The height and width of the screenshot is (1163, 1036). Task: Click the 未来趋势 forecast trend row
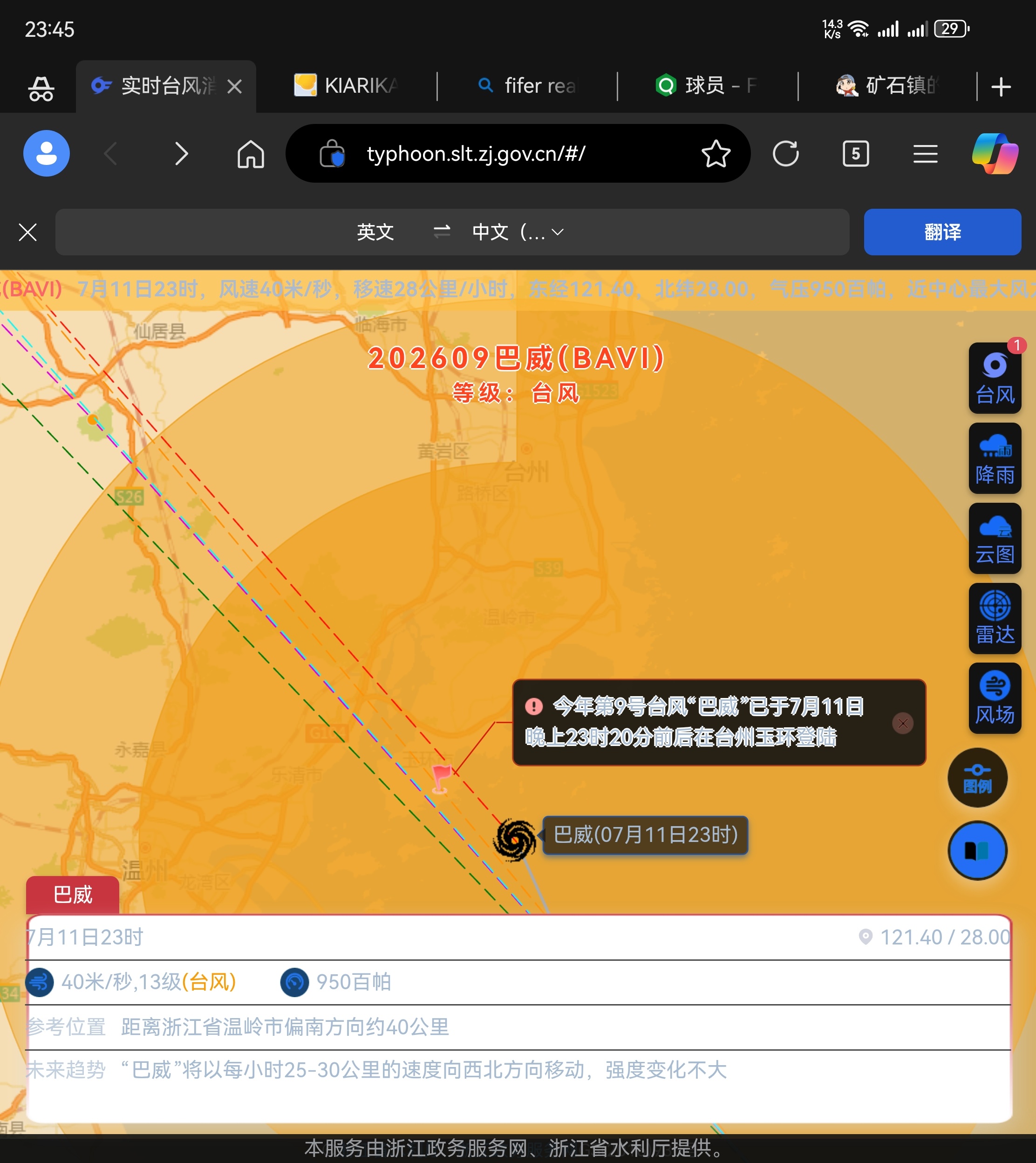pos(518,1070)
